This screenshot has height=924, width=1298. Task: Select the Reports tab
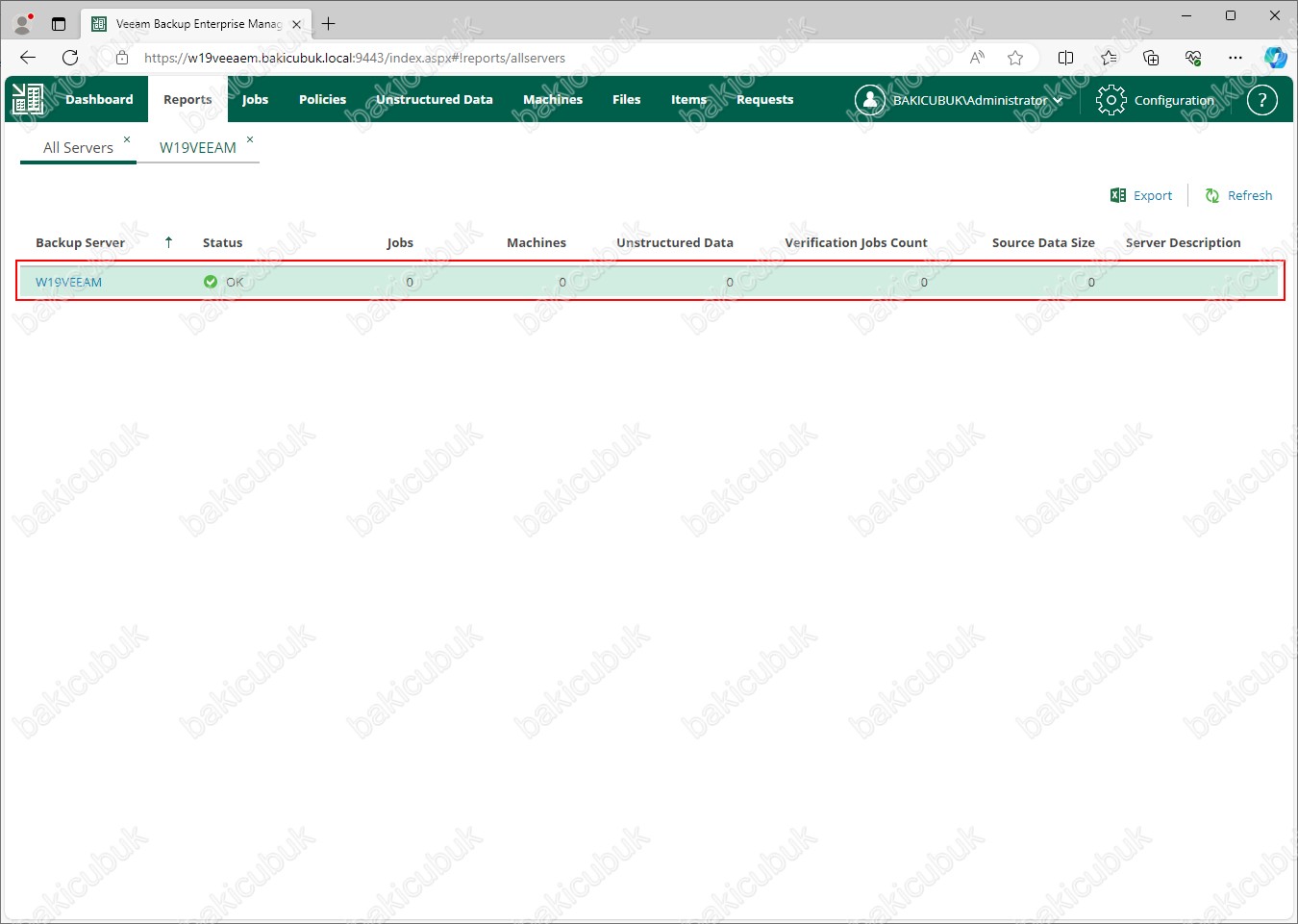click(187, 99)
